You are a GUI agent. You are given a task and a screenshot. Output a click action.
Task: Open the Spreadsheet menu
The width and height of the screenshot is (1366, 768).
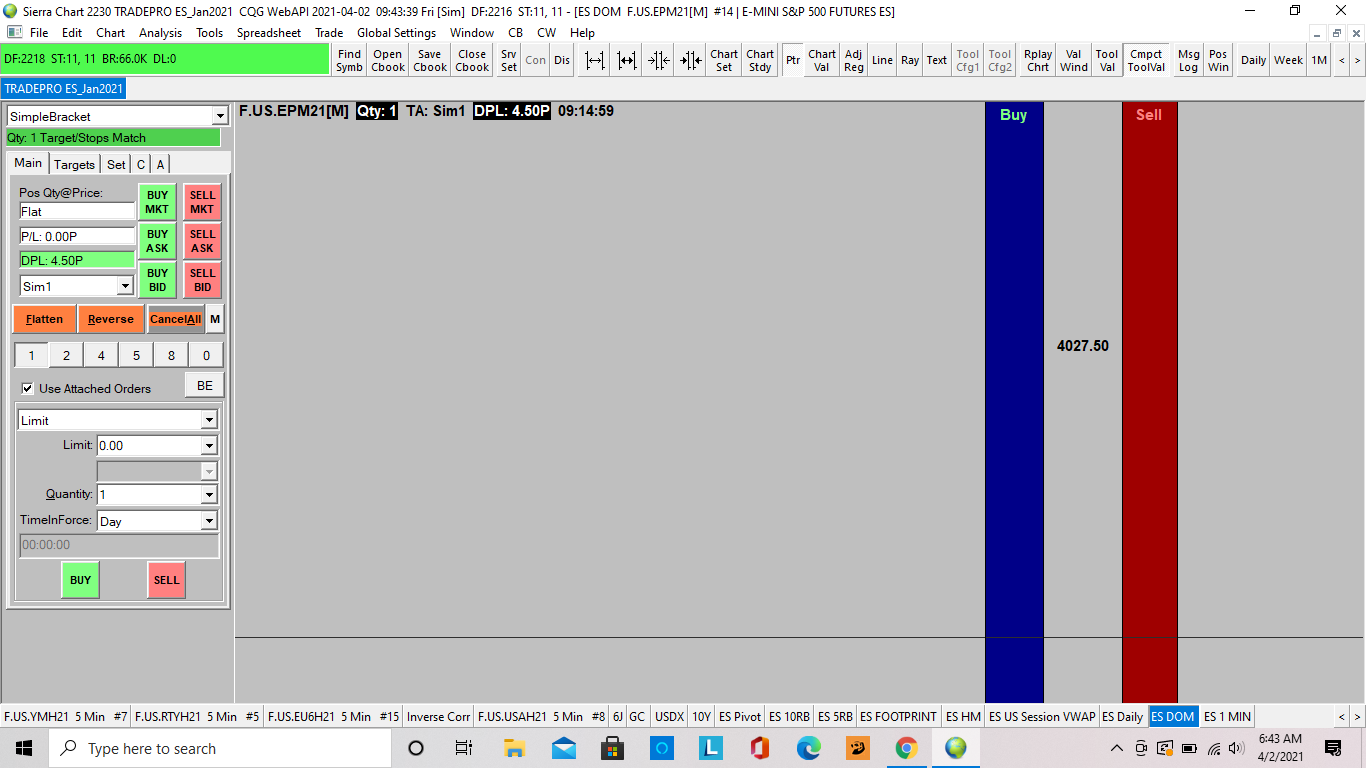(x=269, y=33)
